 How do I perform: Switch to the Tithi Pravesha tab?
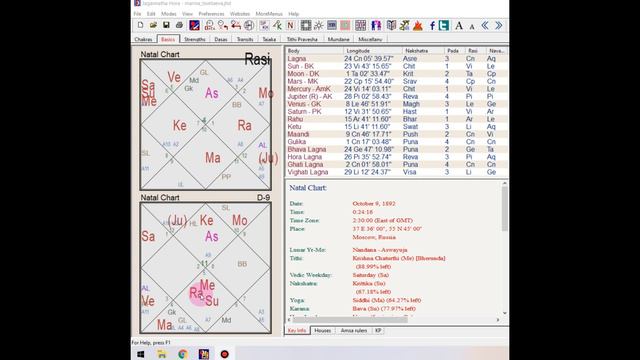click(x=302, y=39)
